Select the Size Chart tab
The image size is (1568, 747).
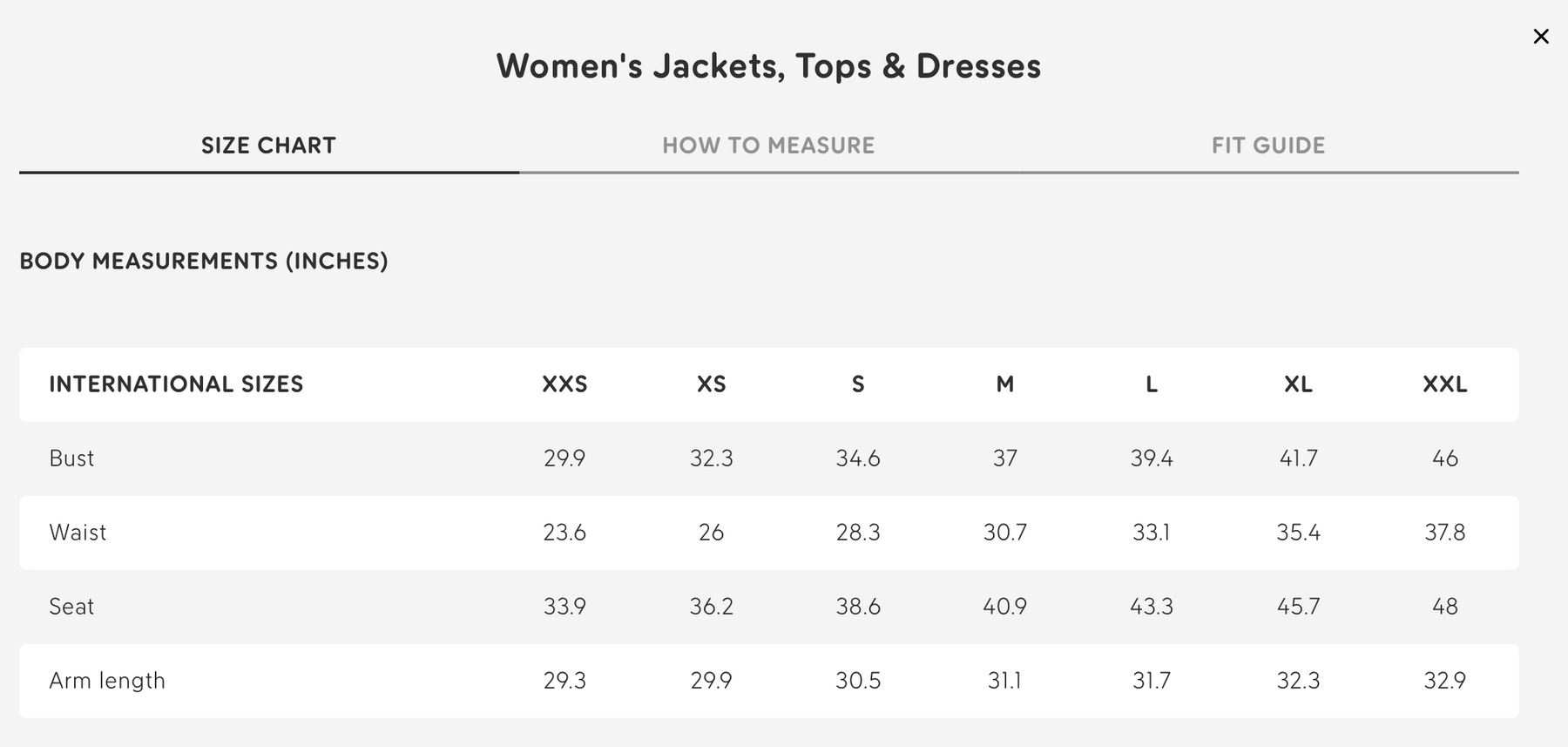[268, 146]
